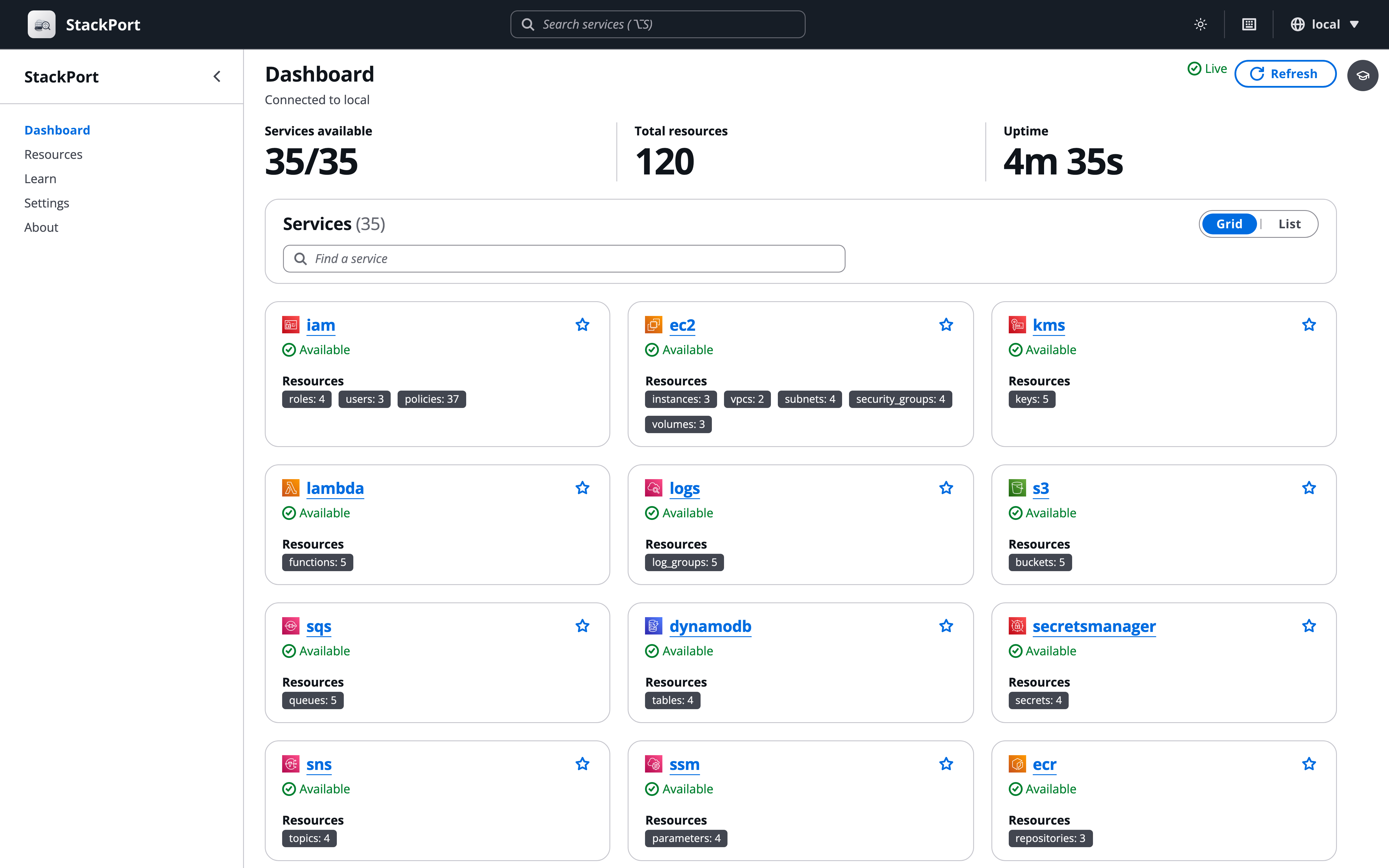Open the local endpoint dropdown

[1325, 24]
